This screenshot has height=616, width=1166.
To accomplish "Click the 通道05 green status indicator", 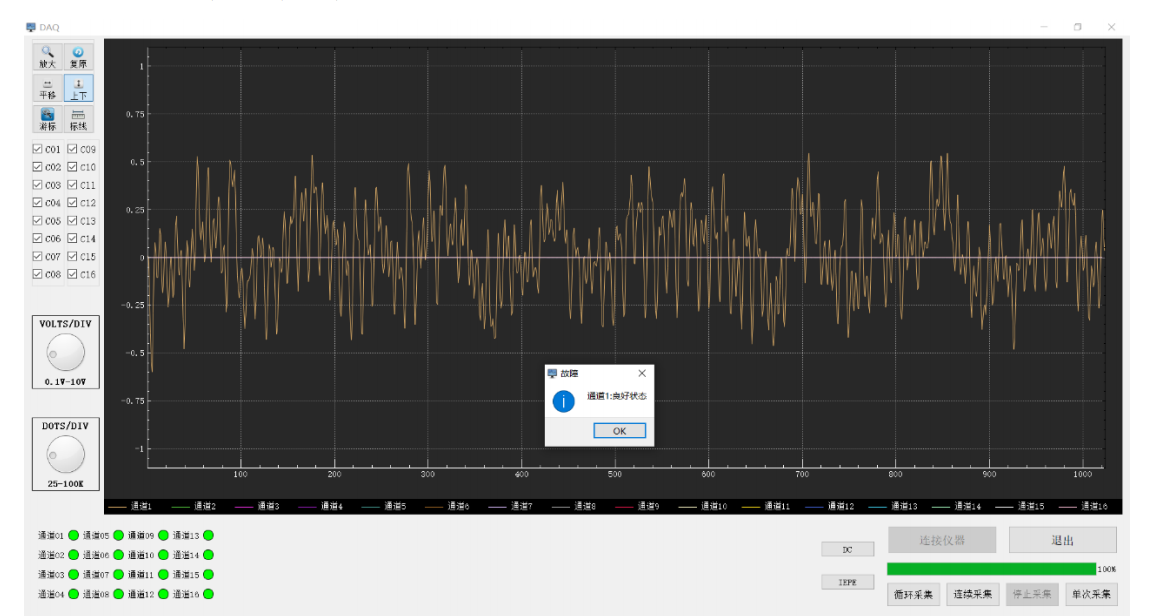I will pyautogui.click(x=118, y=535).
